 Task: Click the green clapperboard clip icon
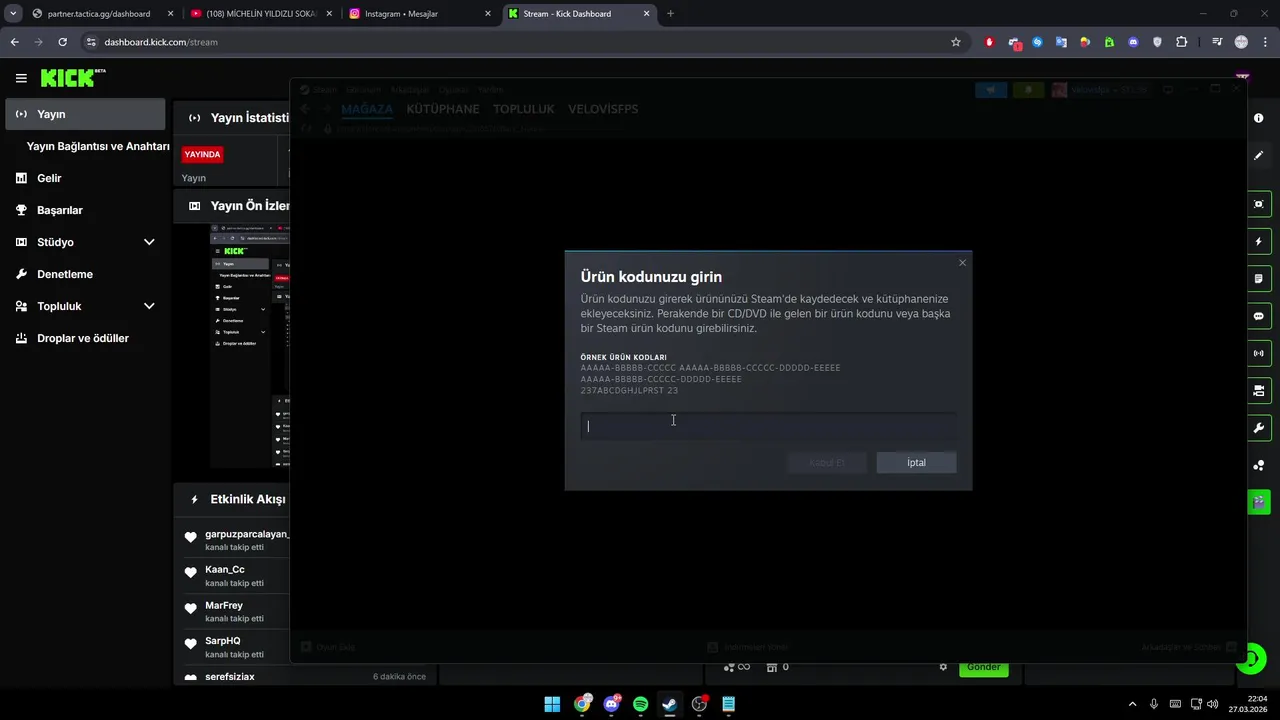[x=1259, y=502]
